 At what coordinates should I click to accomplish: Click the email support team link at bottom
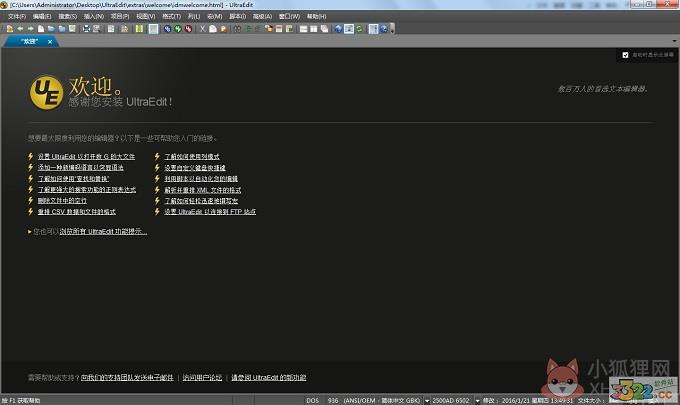point(127,378)
